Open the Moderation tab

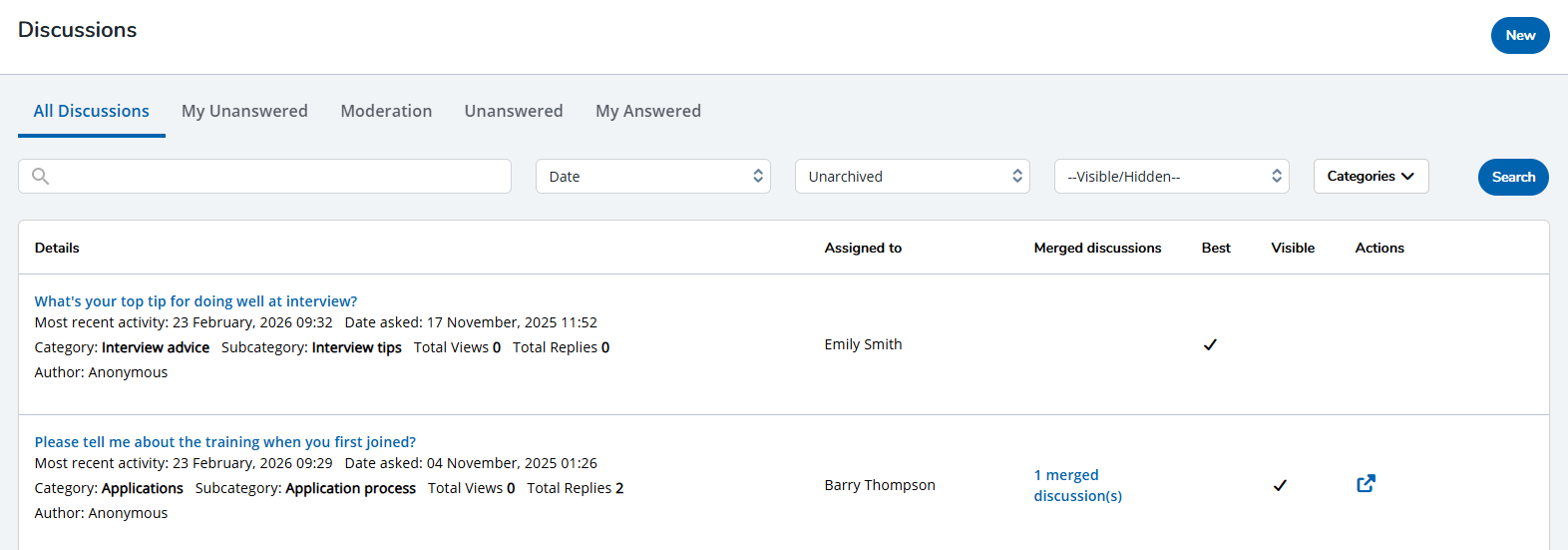click(x=386, y=111)
